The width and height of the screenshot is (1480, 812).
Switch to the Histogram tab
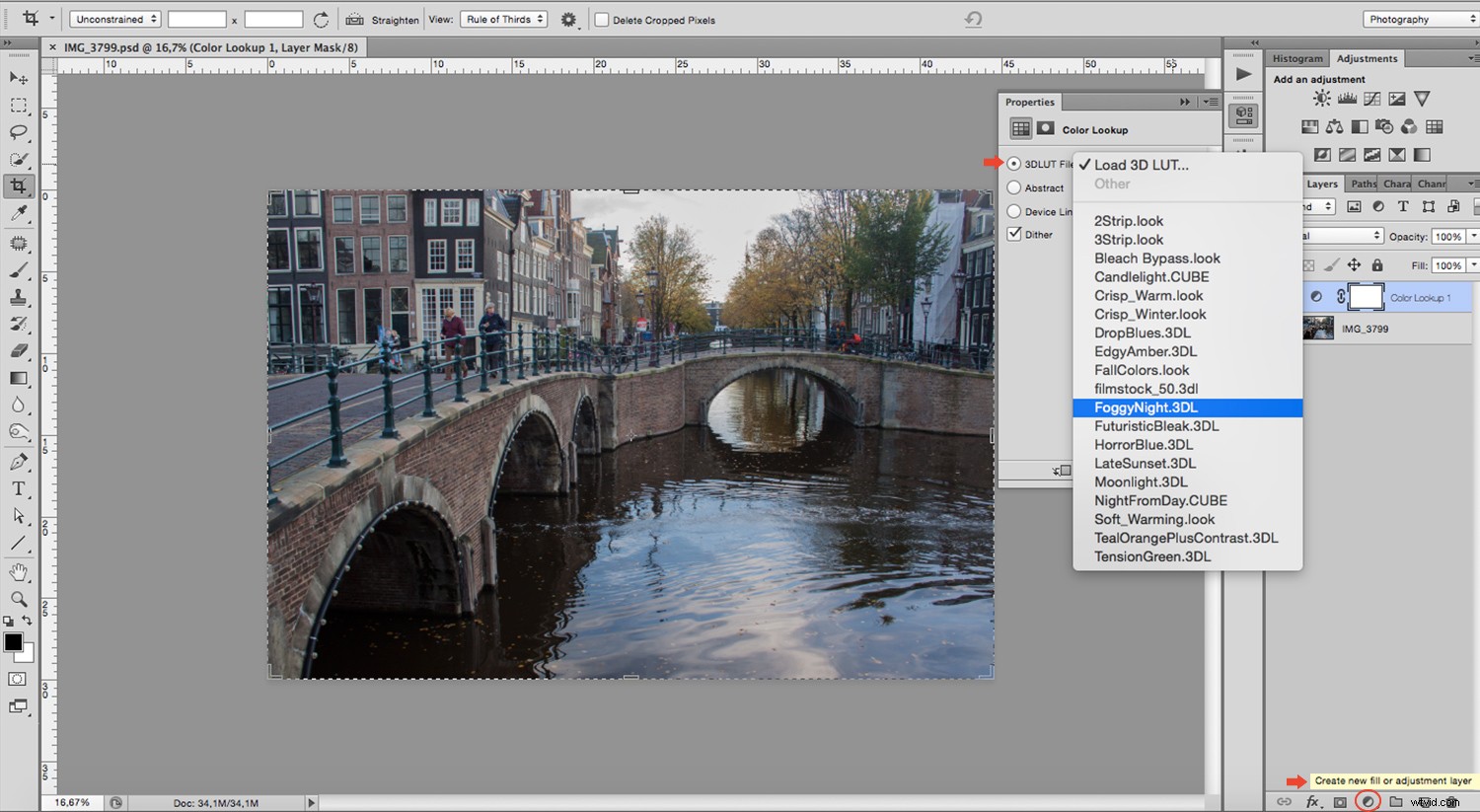pos(1296,58)
